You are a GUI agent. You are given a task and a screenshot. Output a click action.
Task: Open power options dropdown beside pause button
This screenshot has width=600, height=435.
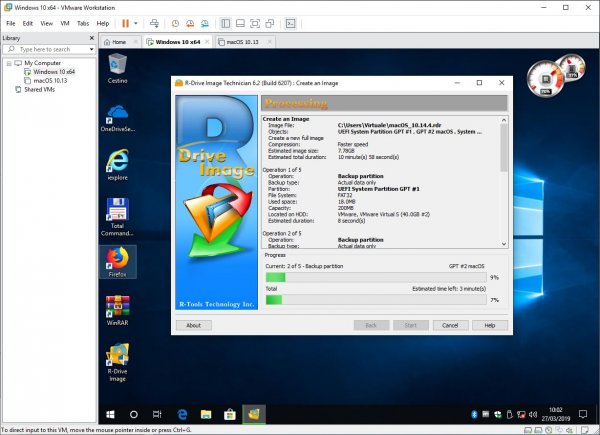click(137, 22)
